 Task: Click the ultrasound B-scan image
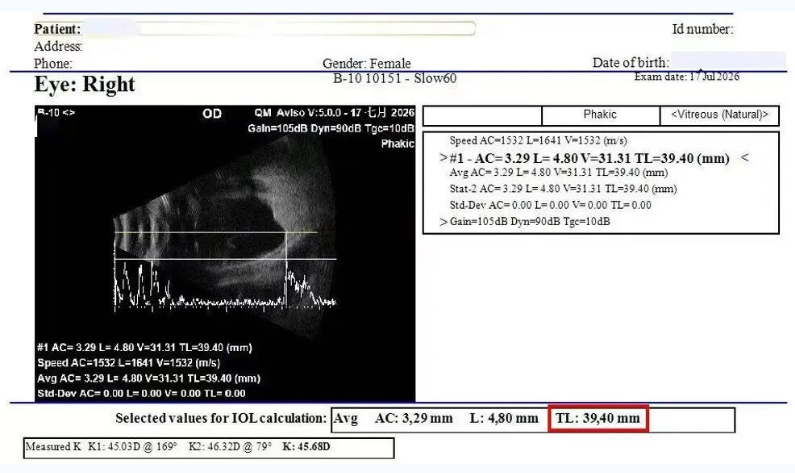click(x=225, y=253)
